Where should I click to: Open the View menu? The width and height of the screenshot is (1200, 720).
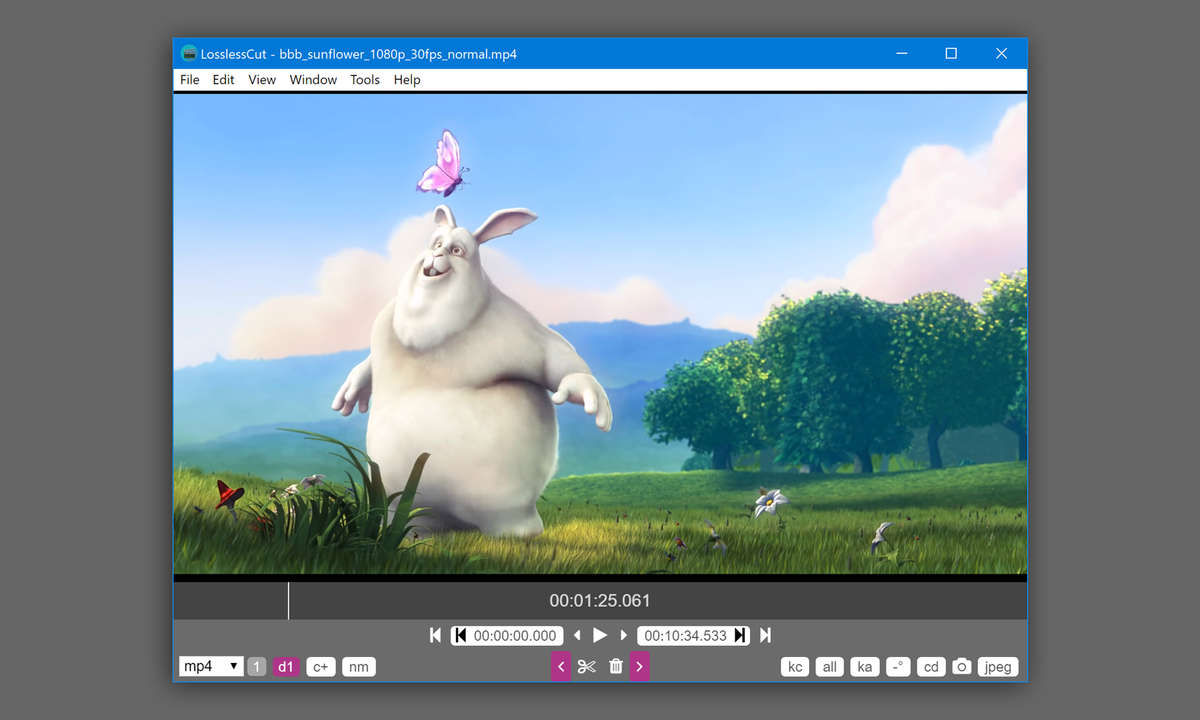pyautogui.click(x=262, y=80)
